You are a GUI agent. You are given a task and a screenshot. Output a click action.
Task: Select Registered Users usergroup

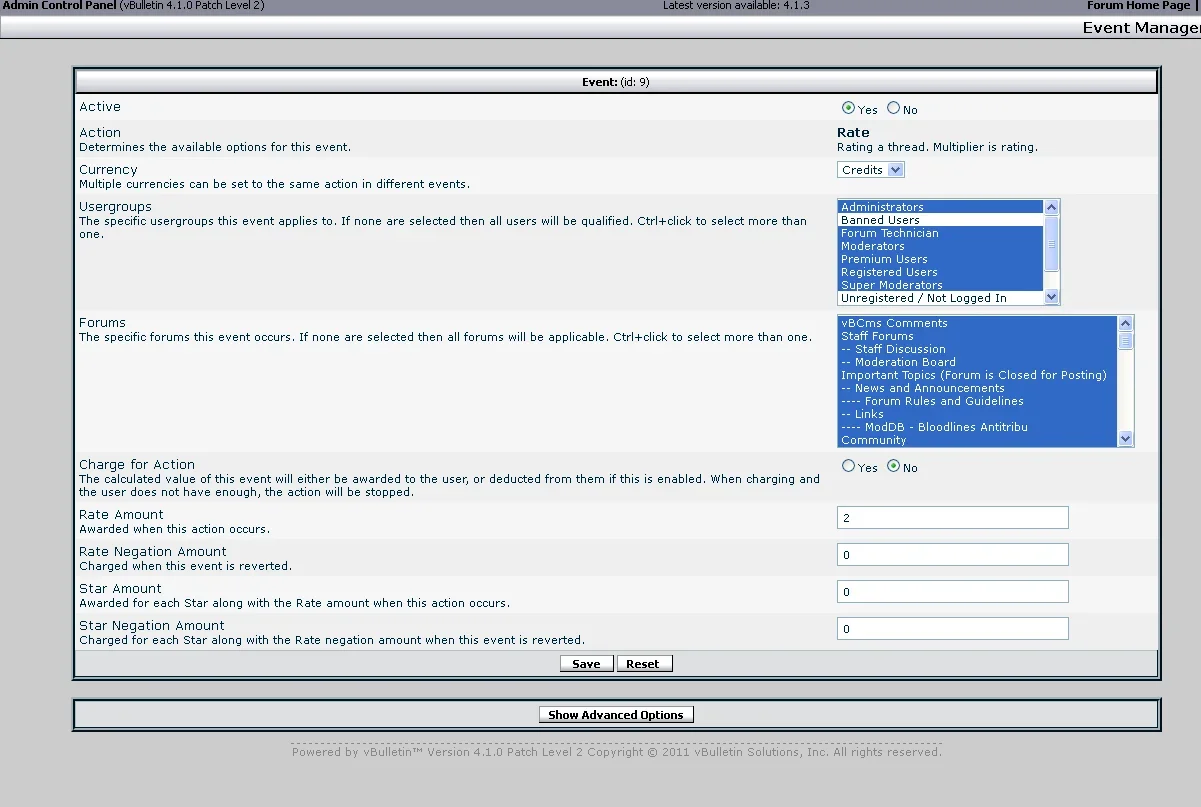pos(940,272)
